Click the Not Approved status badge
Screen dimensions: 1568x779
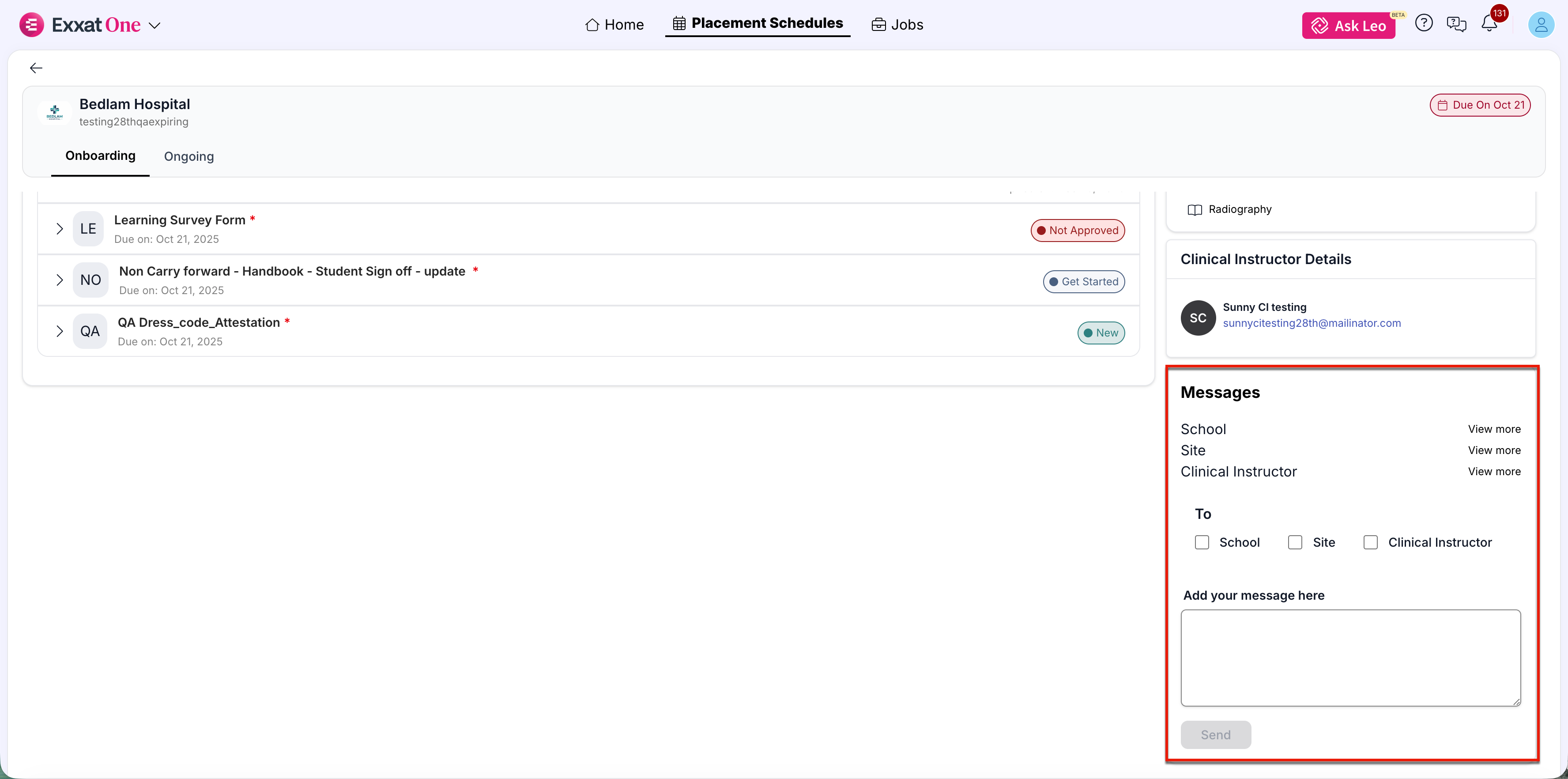(x=1078, y=230)
